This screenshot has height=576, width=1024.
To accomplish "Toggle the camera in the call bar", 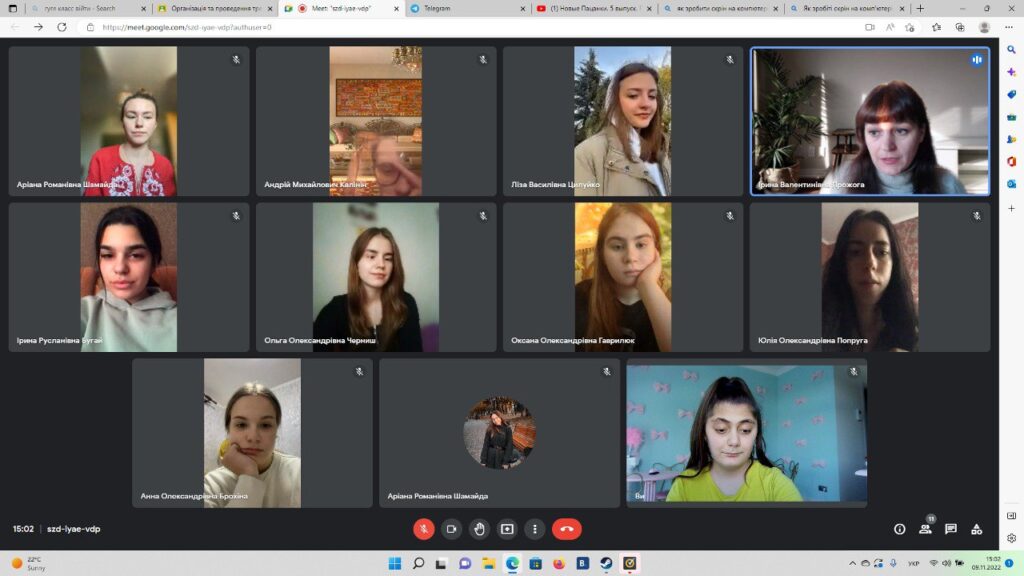I will click(x=451, y=529).
